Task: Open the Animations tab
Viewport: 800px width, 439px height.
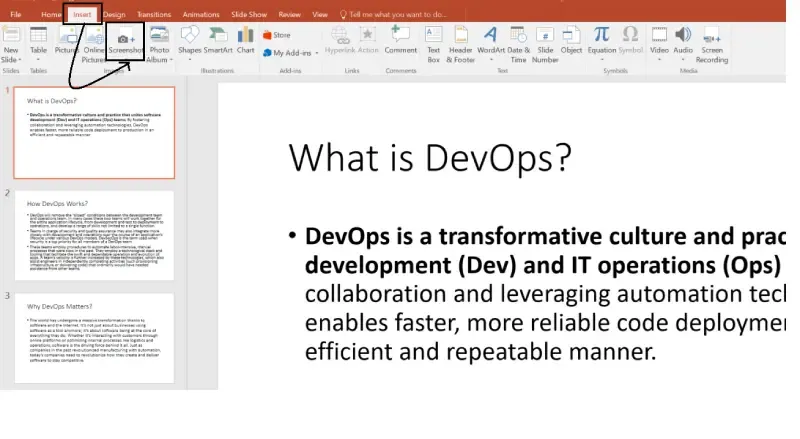Action: [x=201, y=14]
